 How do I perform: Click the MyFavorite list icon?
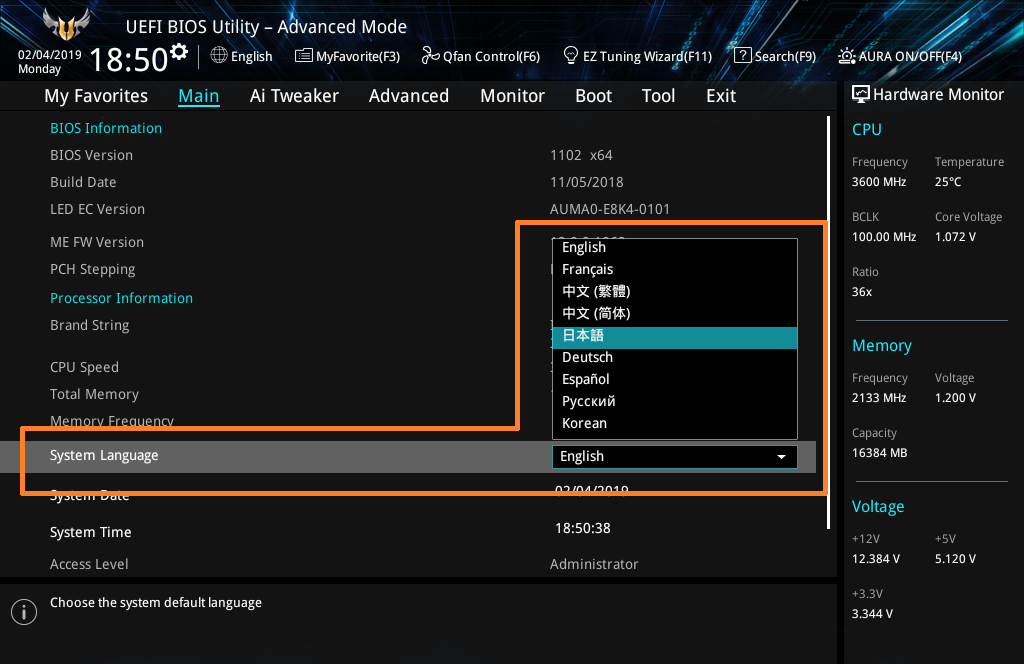(x=304, y=55)
